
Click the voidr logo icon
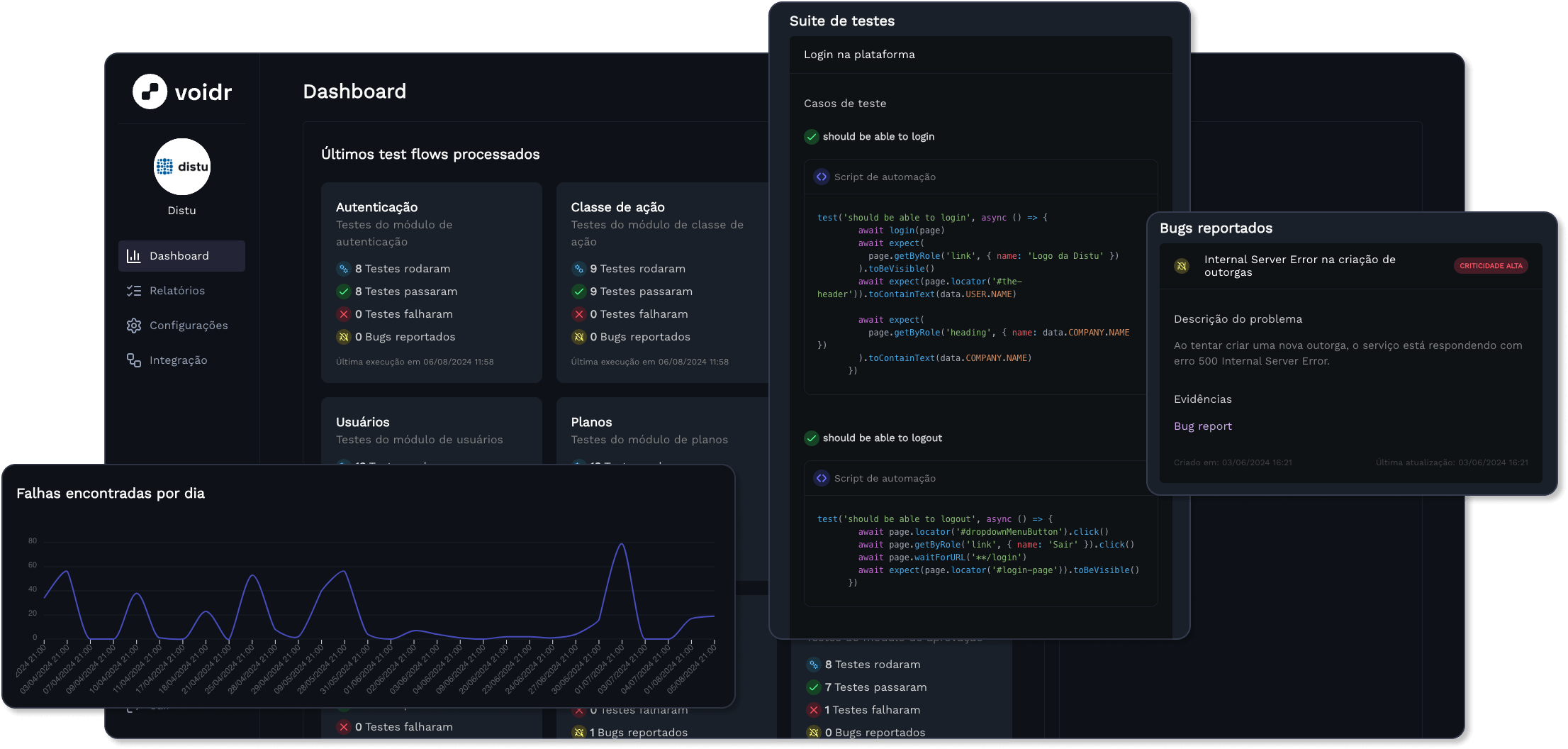150,91
